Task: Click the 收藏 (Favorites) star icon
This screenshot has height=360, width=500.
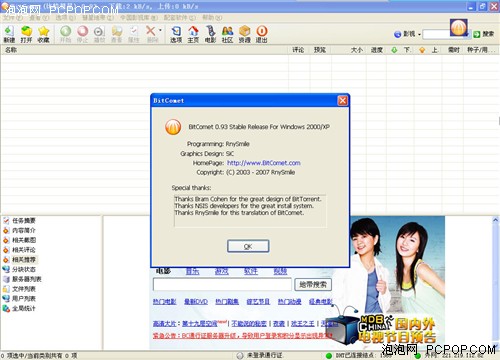Action: click(x=43, y=34)
